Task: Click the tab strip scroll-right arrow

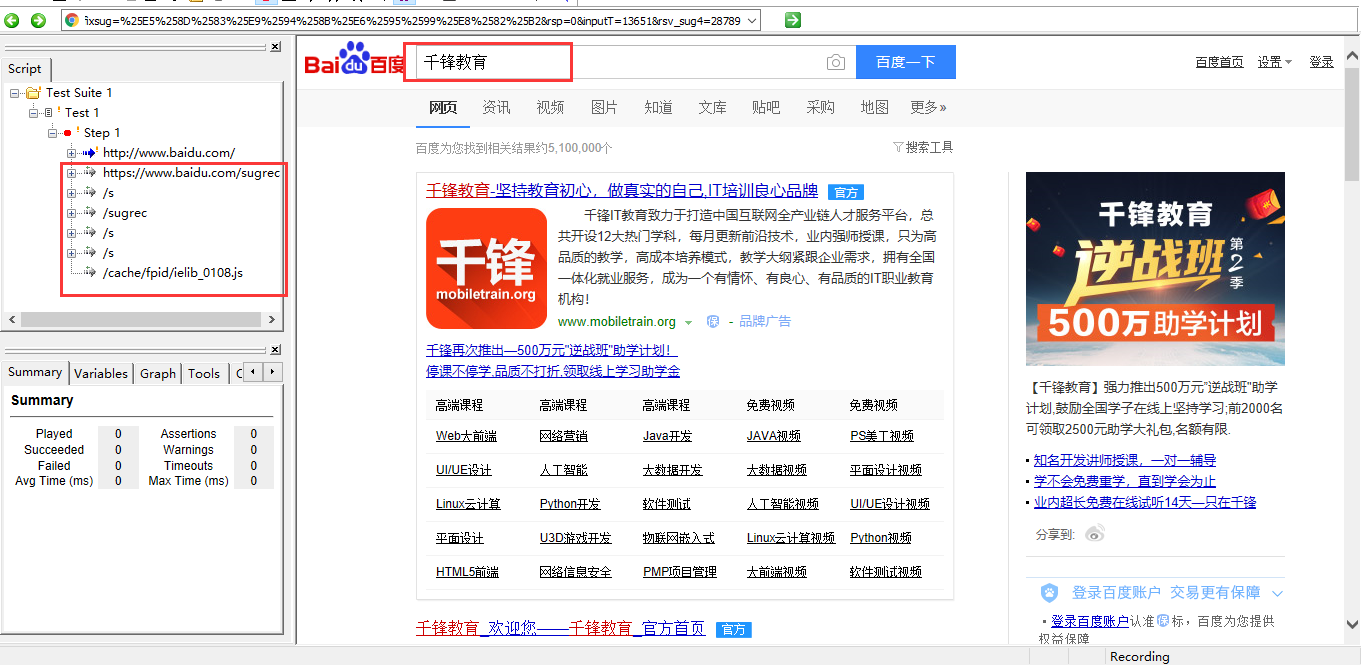Action: [272, 372]
